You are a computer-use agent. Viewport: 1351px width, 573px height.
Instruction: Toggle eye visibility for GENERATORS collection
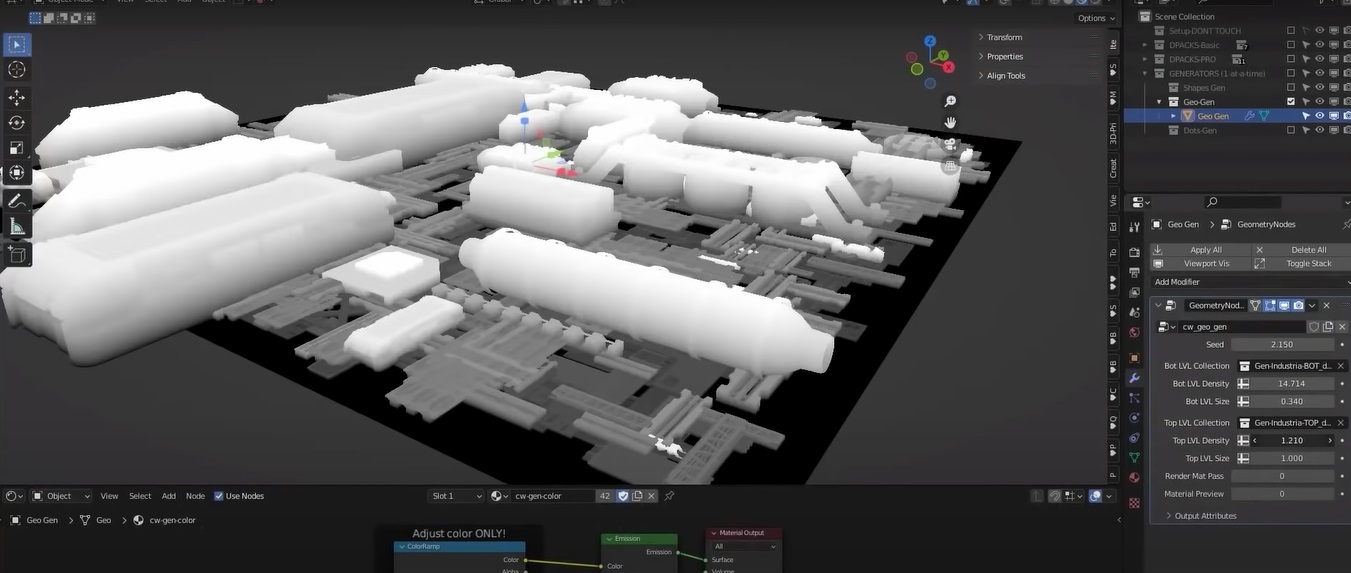(1319, 73)
